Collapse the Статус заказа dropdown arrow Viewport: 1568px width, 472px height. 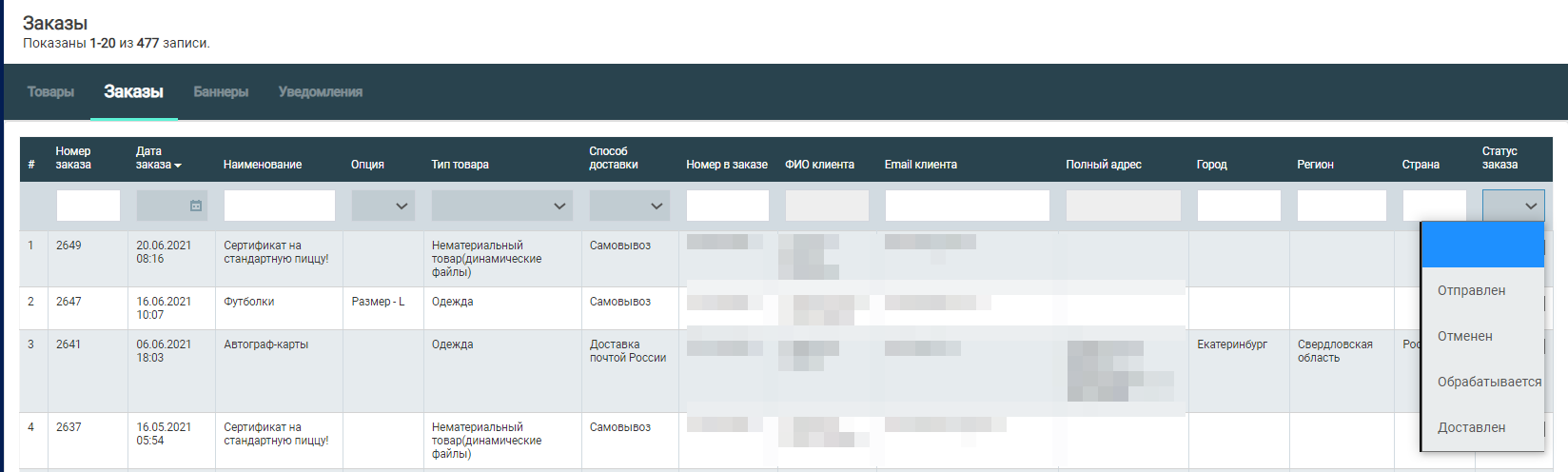click(x=1530, y=206)
